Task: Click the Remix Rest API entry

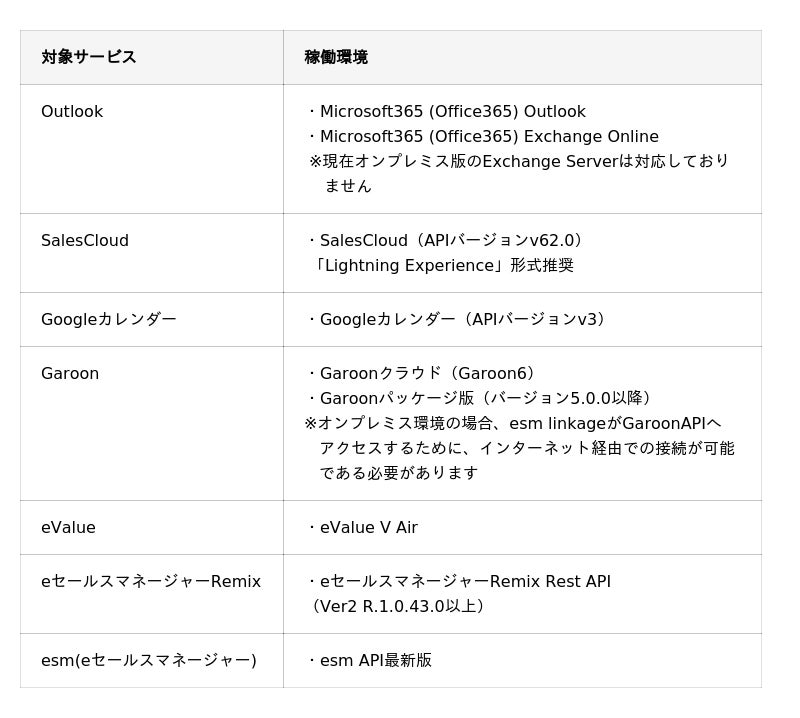Action: tap(460, 582)
